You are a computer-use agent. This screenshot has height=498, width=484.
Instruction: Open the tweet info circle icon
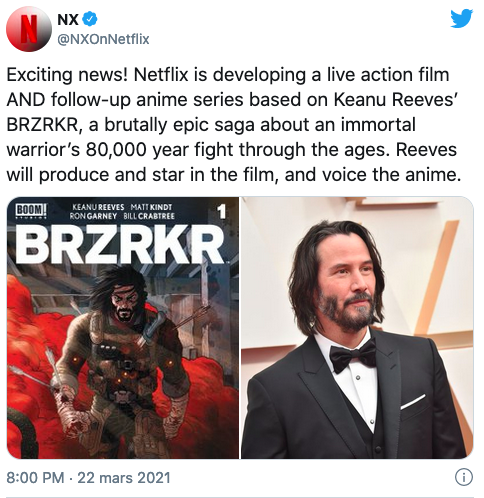point(464,477)
